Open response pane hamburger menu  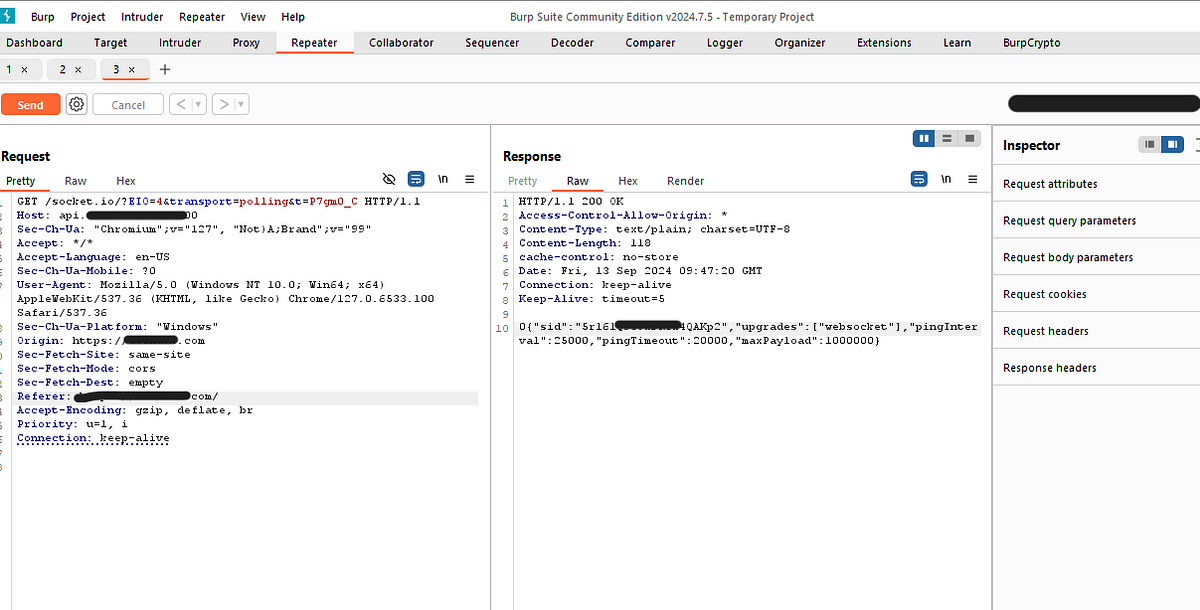pyautogui.click(x=973, y=179)
